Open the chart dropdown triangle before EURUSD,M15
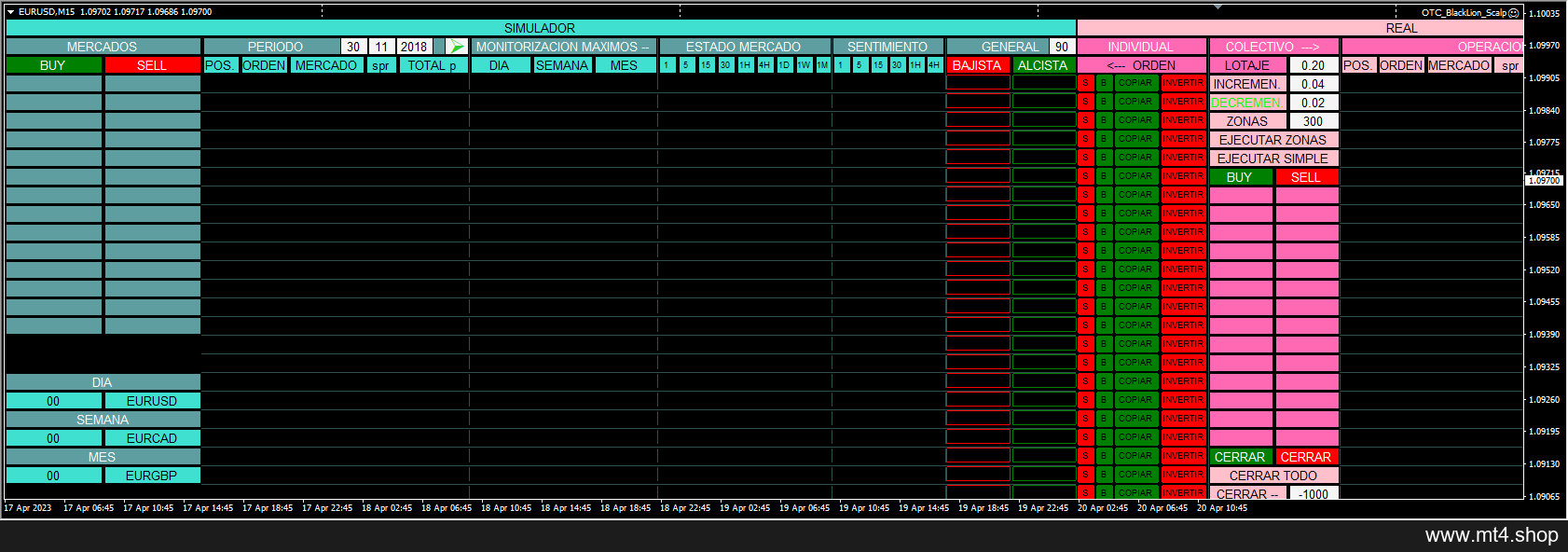 click(10, 12)
